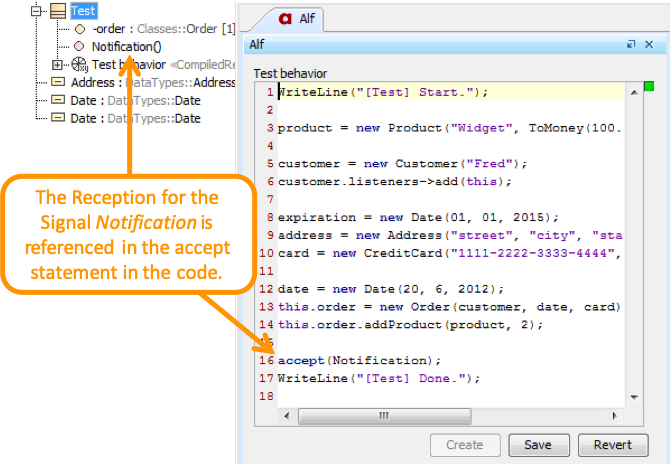Image resolution: width=670 pixels, height=464 pixels.
Task: Collapse the Test class tree node
Action: 36,11
